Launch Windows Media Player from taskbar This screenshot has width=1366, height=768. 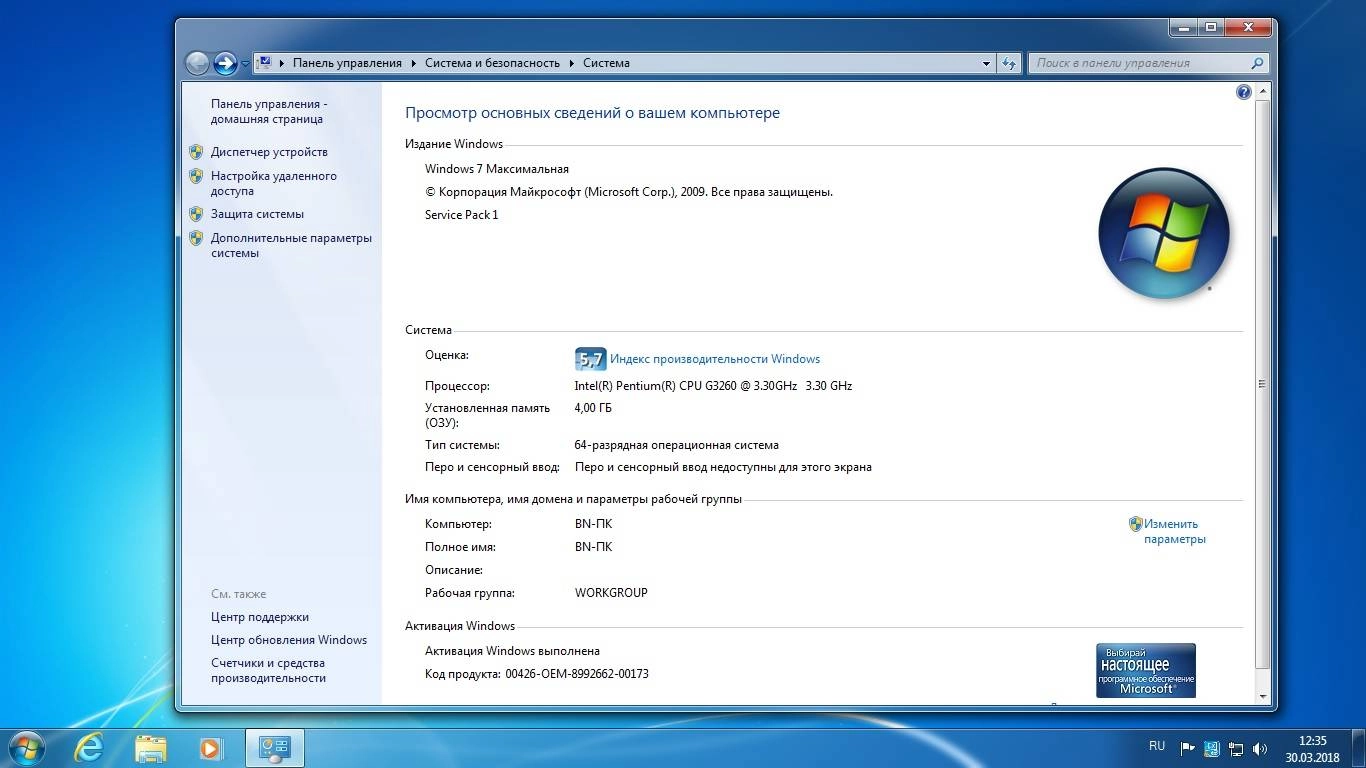[210, 748]
